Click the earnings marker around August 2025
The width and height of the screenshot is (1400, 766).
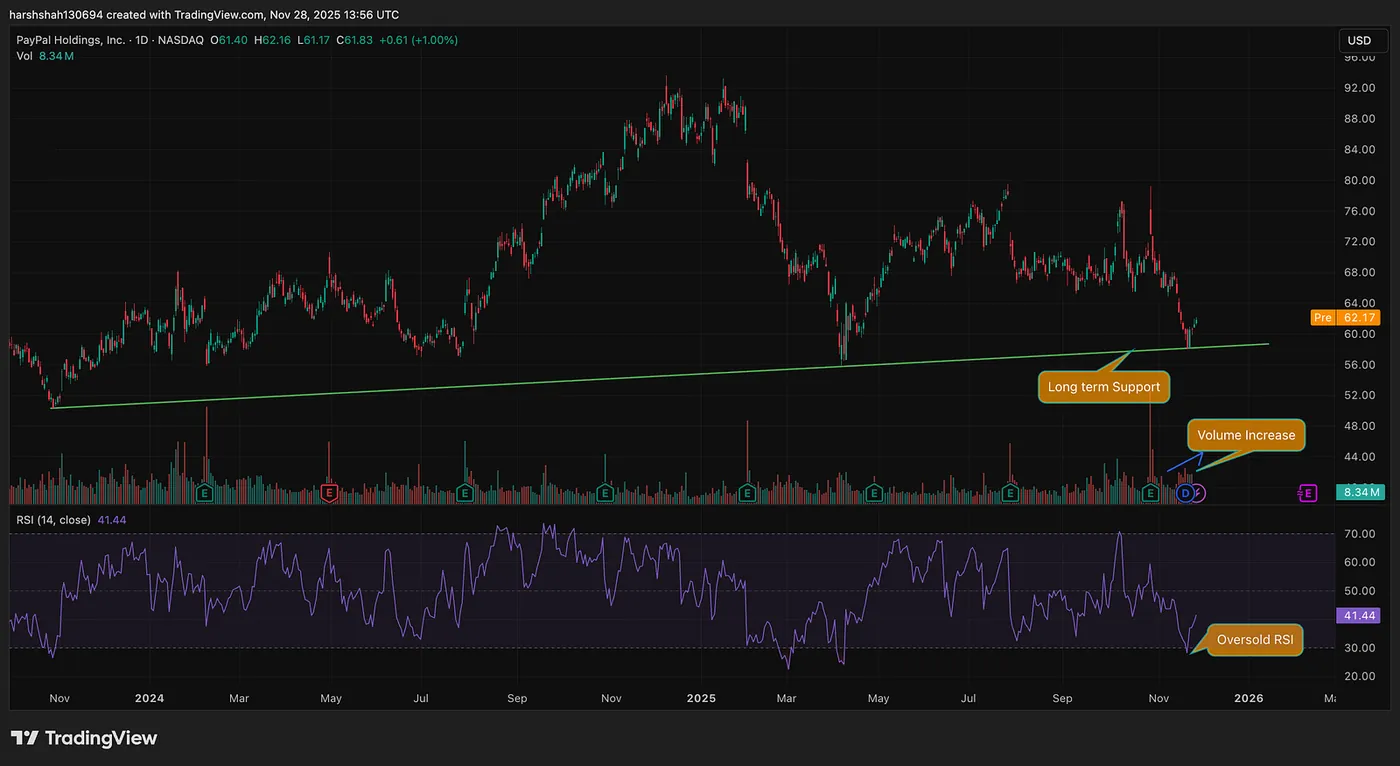tap(1010, 493)
